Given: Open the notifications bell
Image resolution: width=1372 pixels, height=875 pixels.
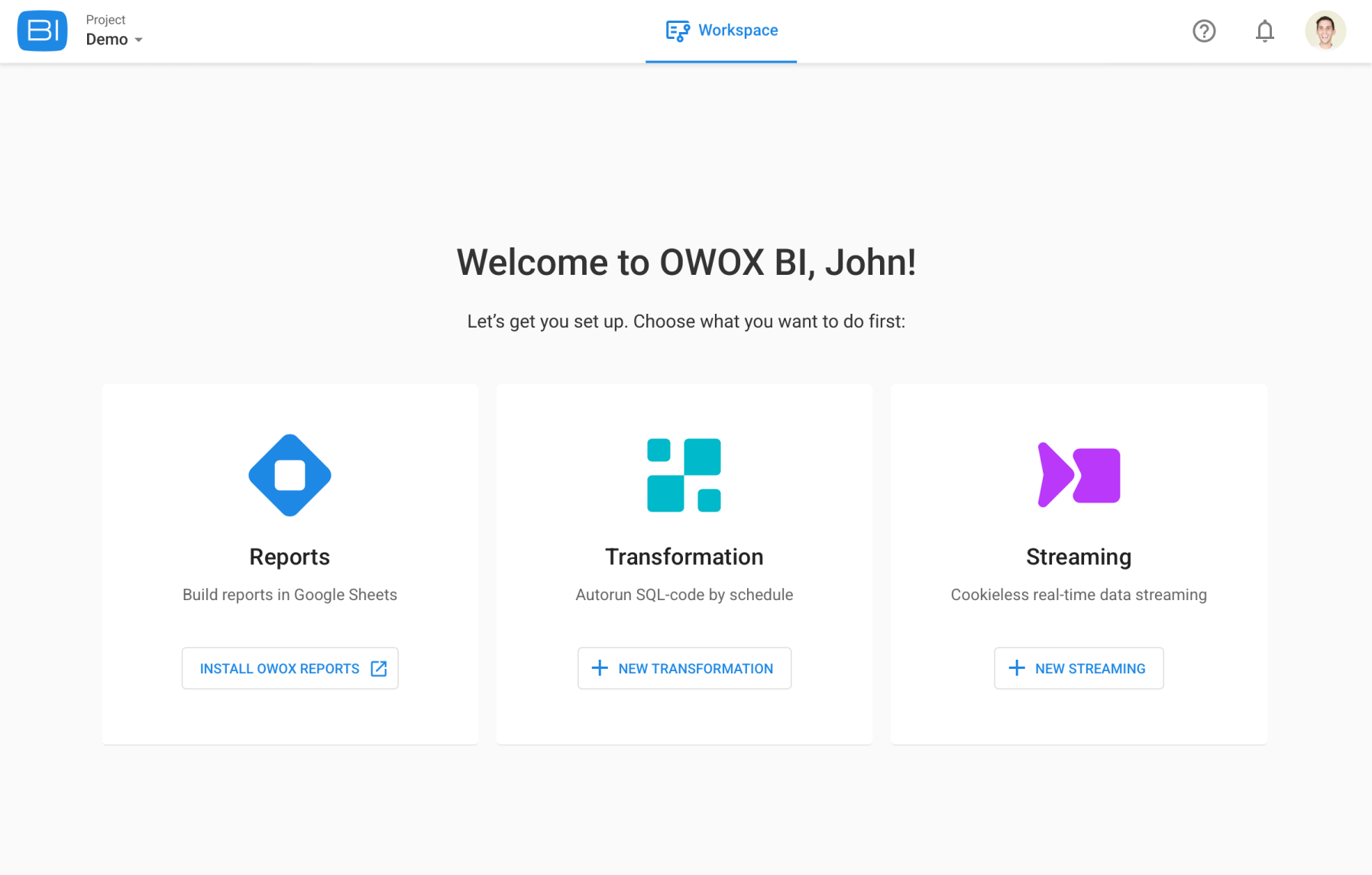Looking at the screenshot, I should coord(1265,31).
